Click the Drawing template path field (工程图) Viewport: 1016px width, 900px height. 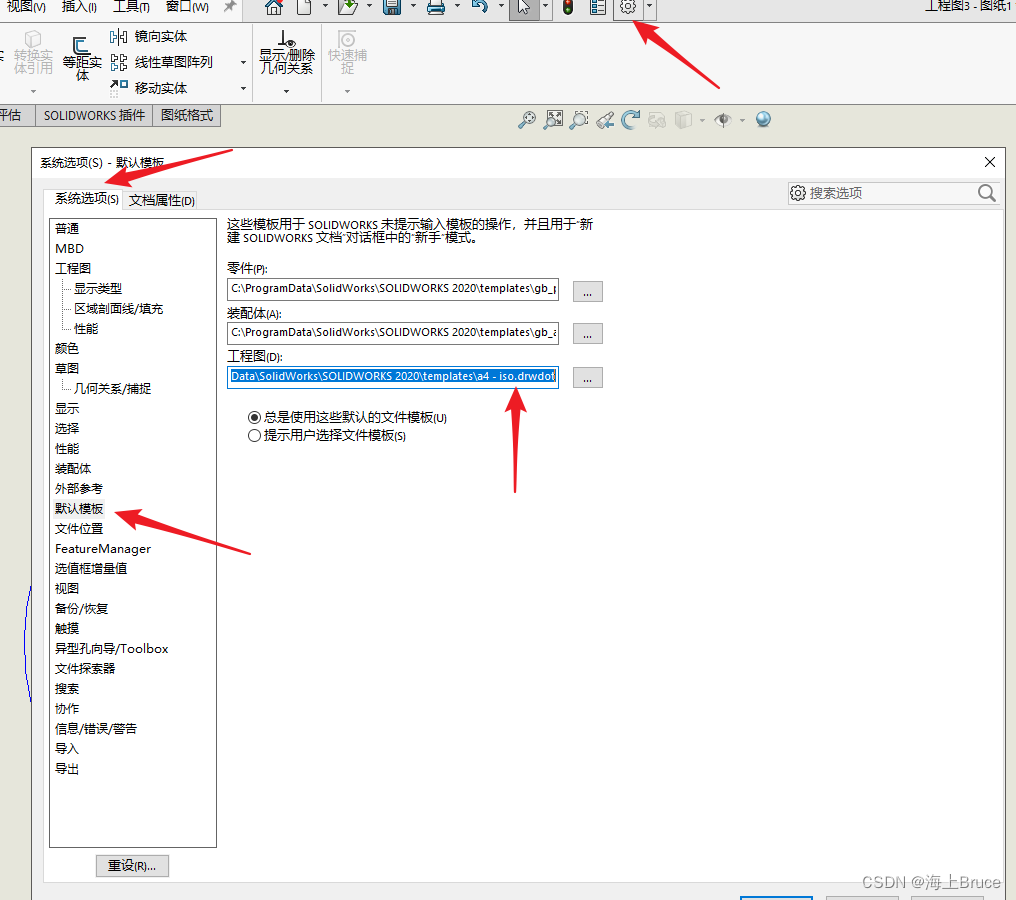tap(393, 377)
